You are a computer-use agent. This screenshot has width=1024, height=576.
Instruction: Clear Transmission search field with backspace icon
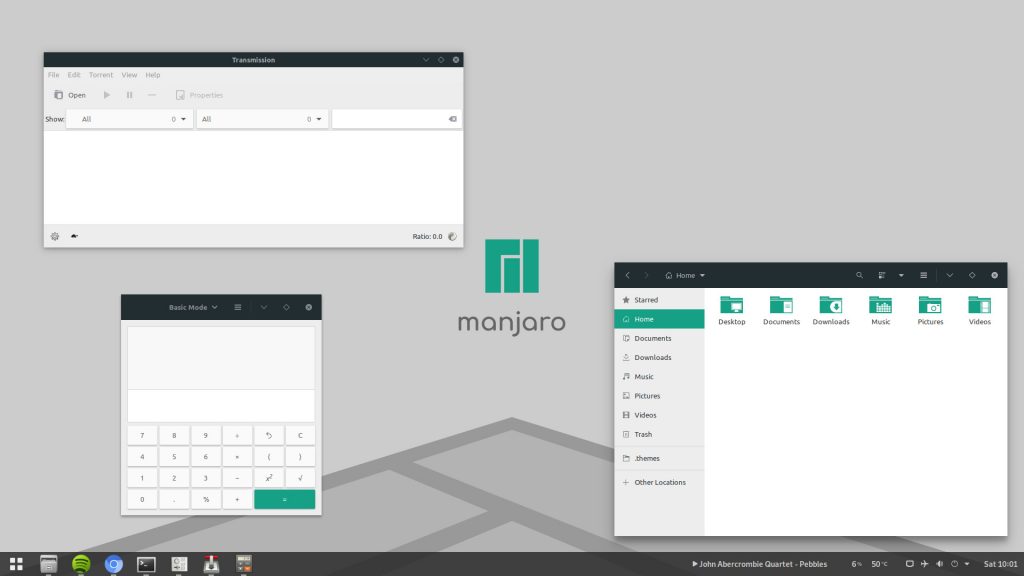pyautogui.click(x=453, y=119)
